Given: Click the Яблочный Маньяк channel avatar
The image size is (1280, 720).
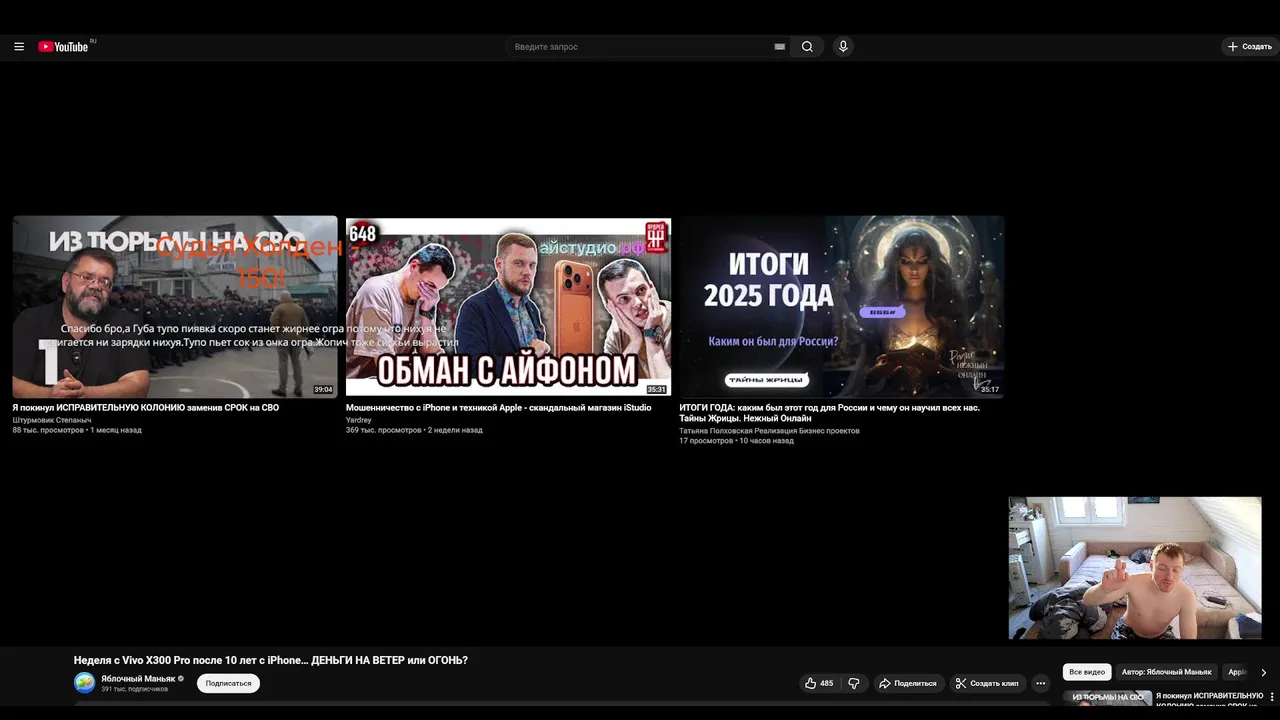Looking at the screenshot, I should pos(84,683).
